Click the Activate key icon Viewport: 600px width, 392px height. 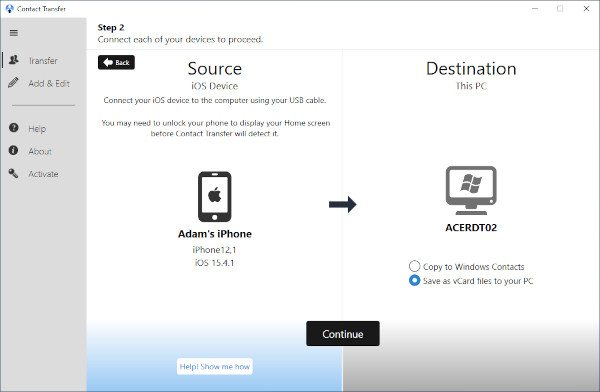click(13, 173)
